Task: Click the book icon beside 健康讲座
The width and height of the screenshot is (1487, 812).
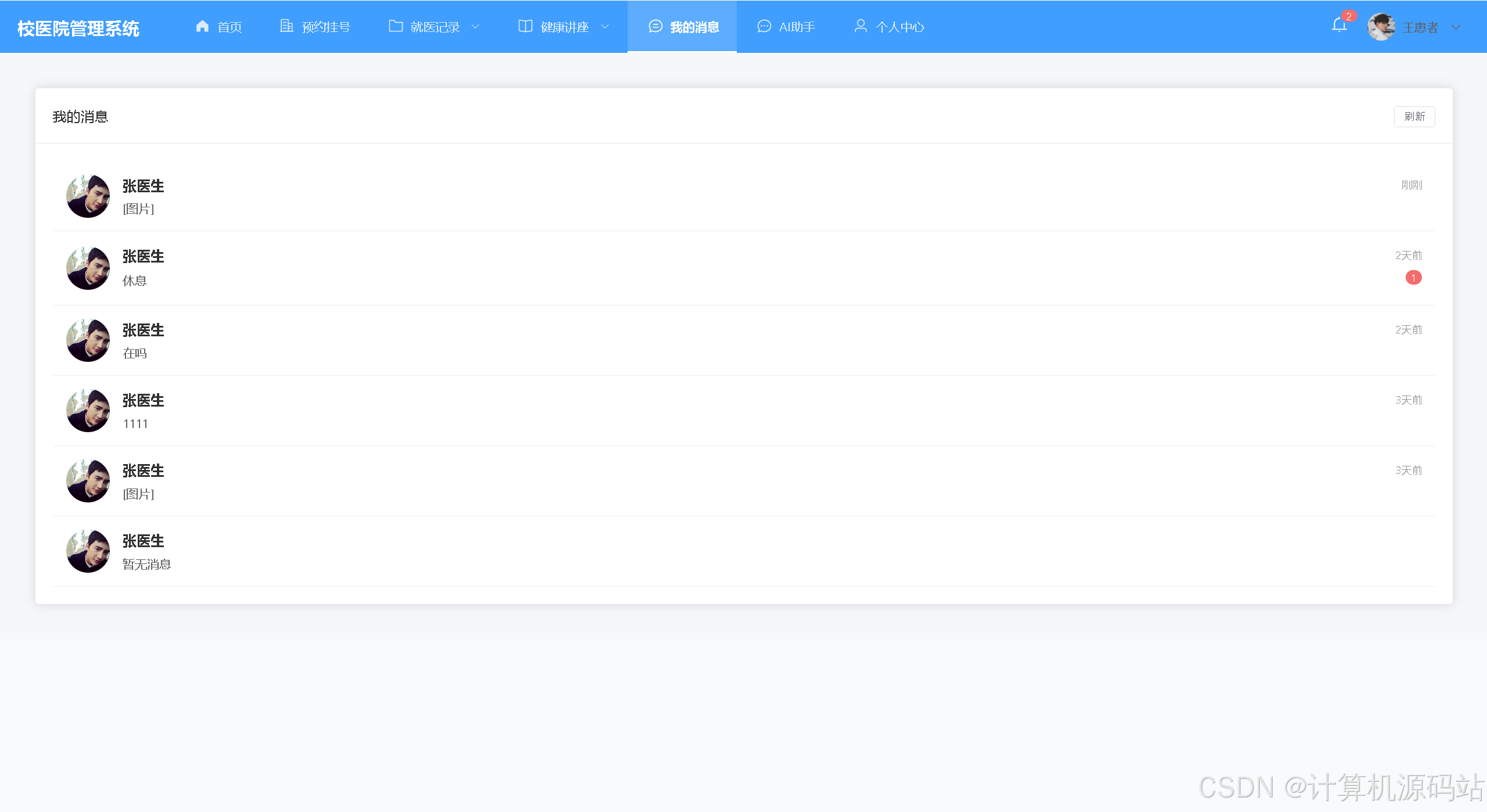Action: [x=525, y=26]
